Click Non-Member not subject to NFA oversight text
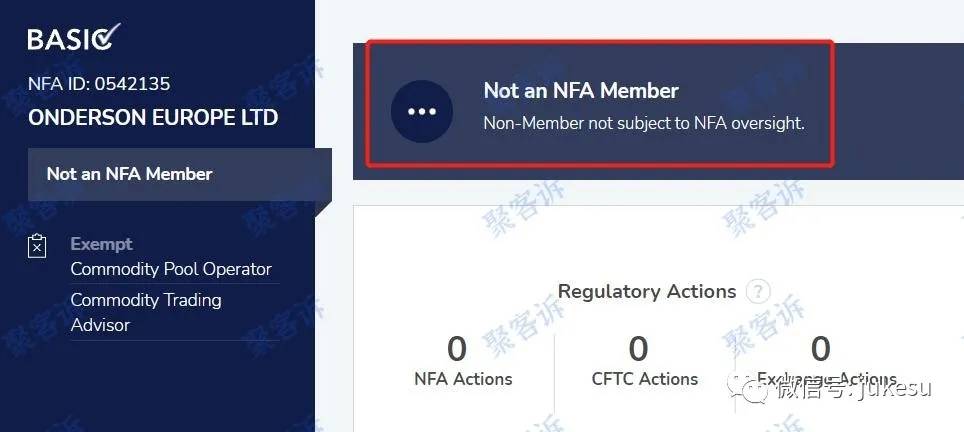This screenshot has height=432, width=964. [x=644, y=124]
